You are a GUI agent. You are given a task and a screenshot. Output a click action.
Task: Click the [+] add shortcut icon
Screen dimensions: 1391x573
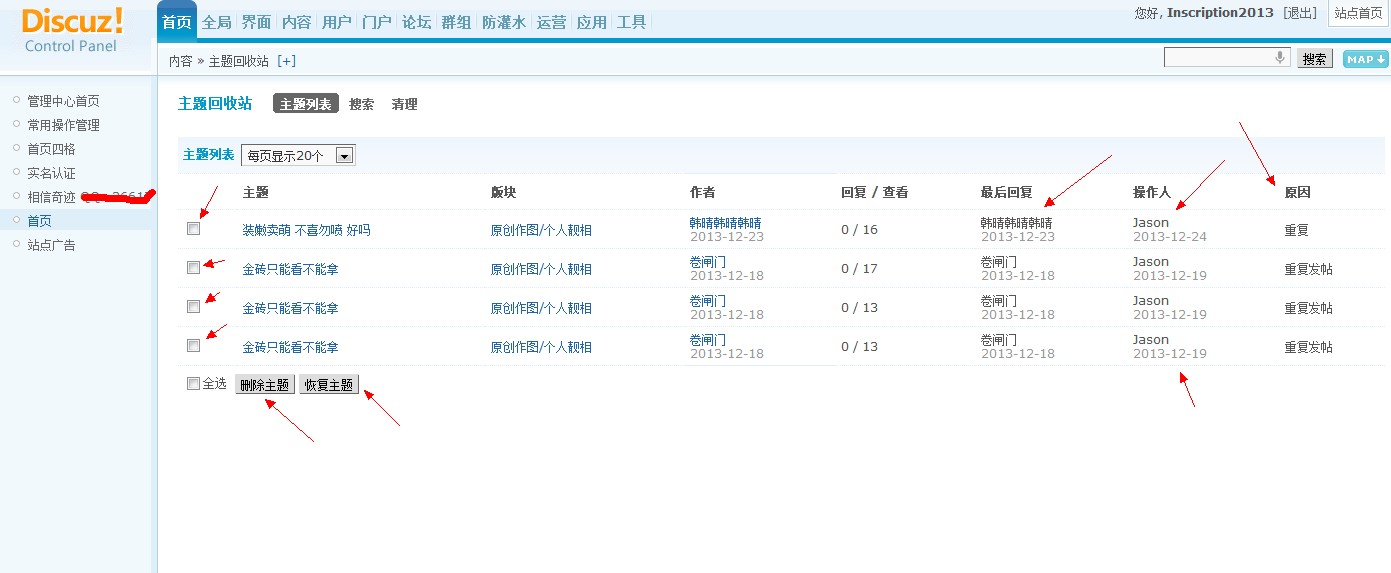[286, 61]
